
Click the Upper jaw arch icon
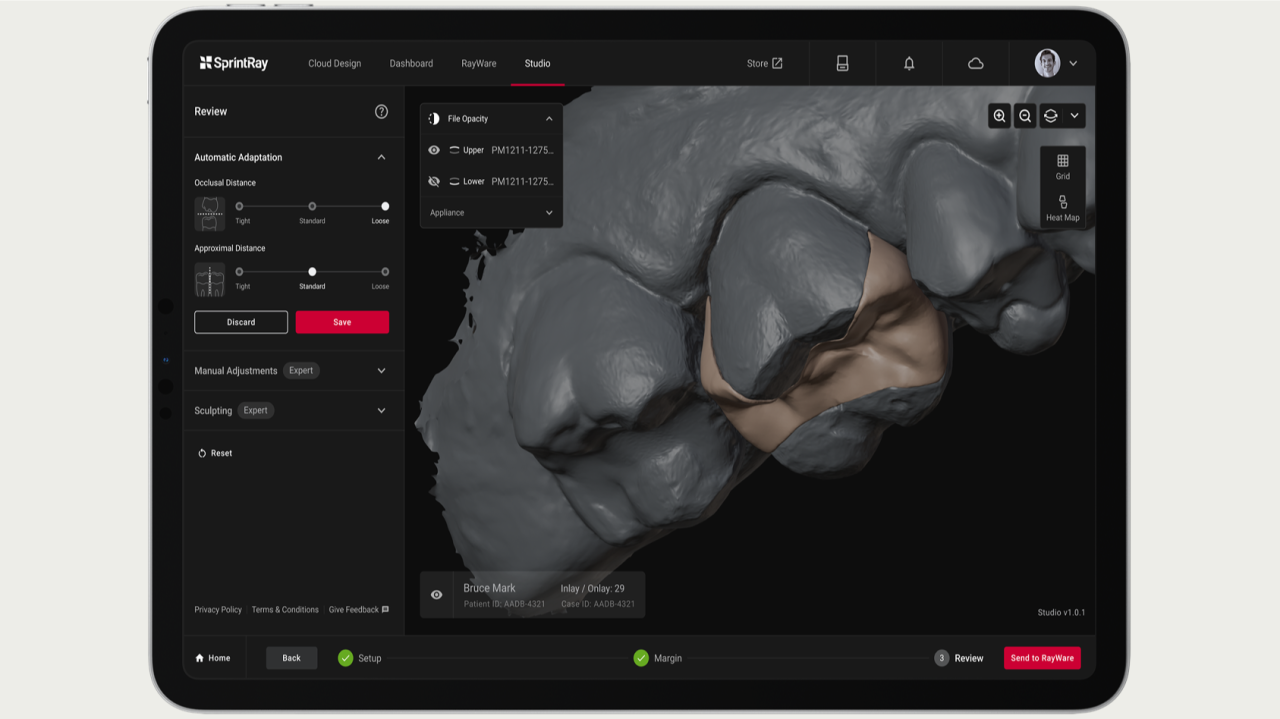point(454,150)
